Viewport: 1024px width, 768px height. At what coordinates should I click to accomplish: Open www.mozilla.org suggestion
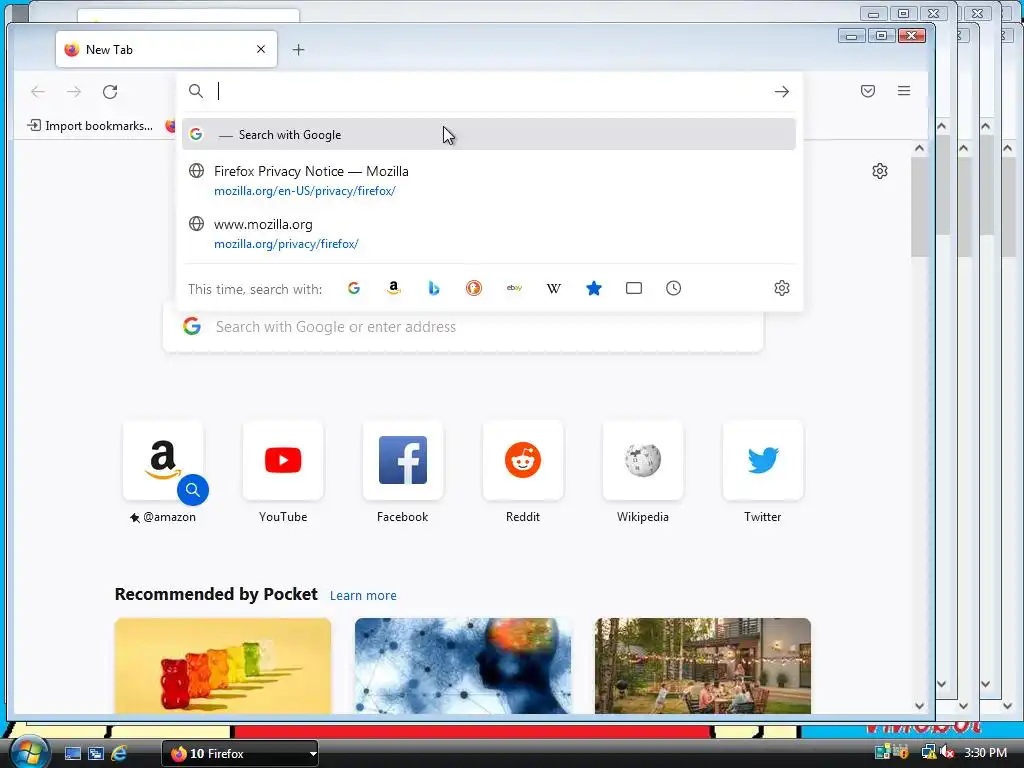[488, 233]
